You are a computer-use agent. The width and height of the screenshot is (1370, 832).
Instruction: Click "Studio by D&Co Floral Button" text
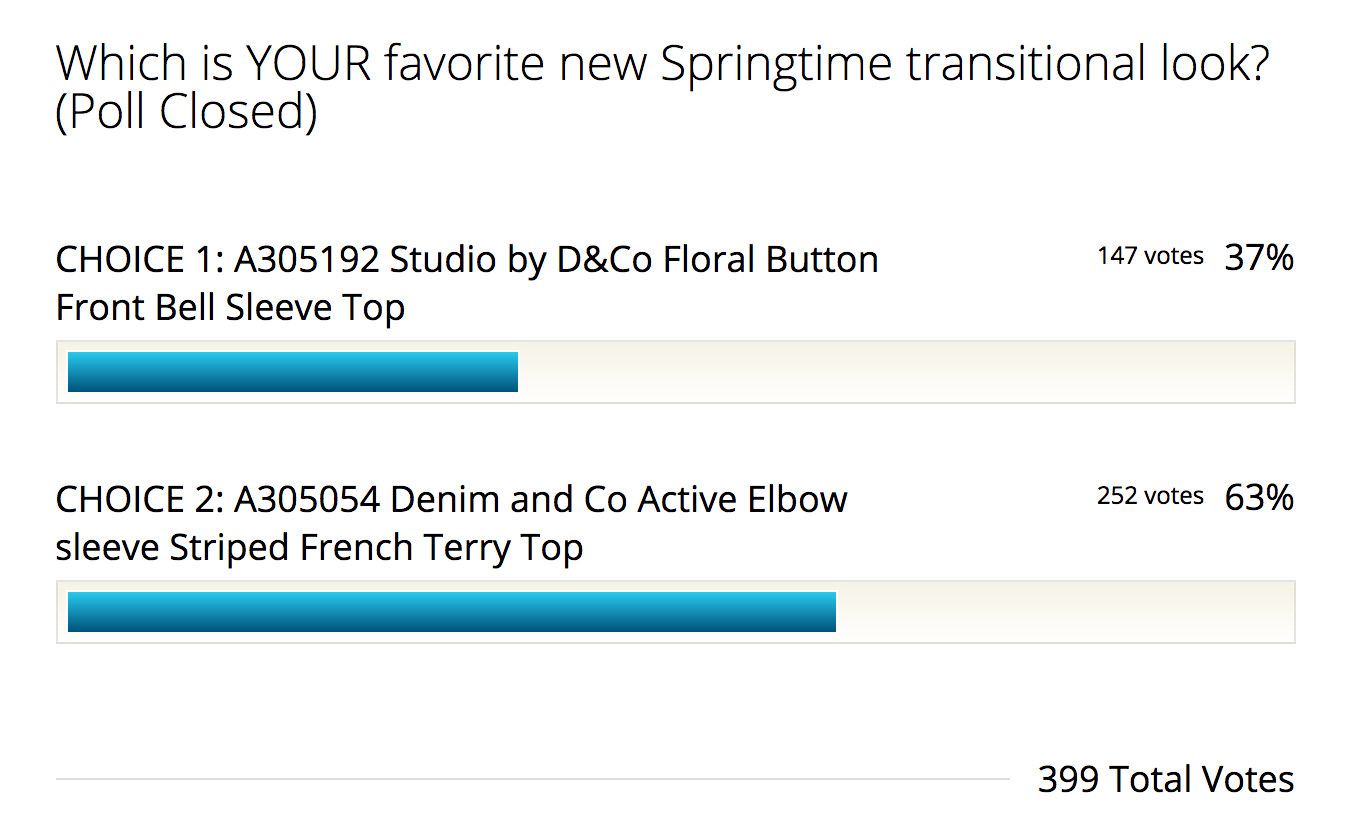point(634,260)
